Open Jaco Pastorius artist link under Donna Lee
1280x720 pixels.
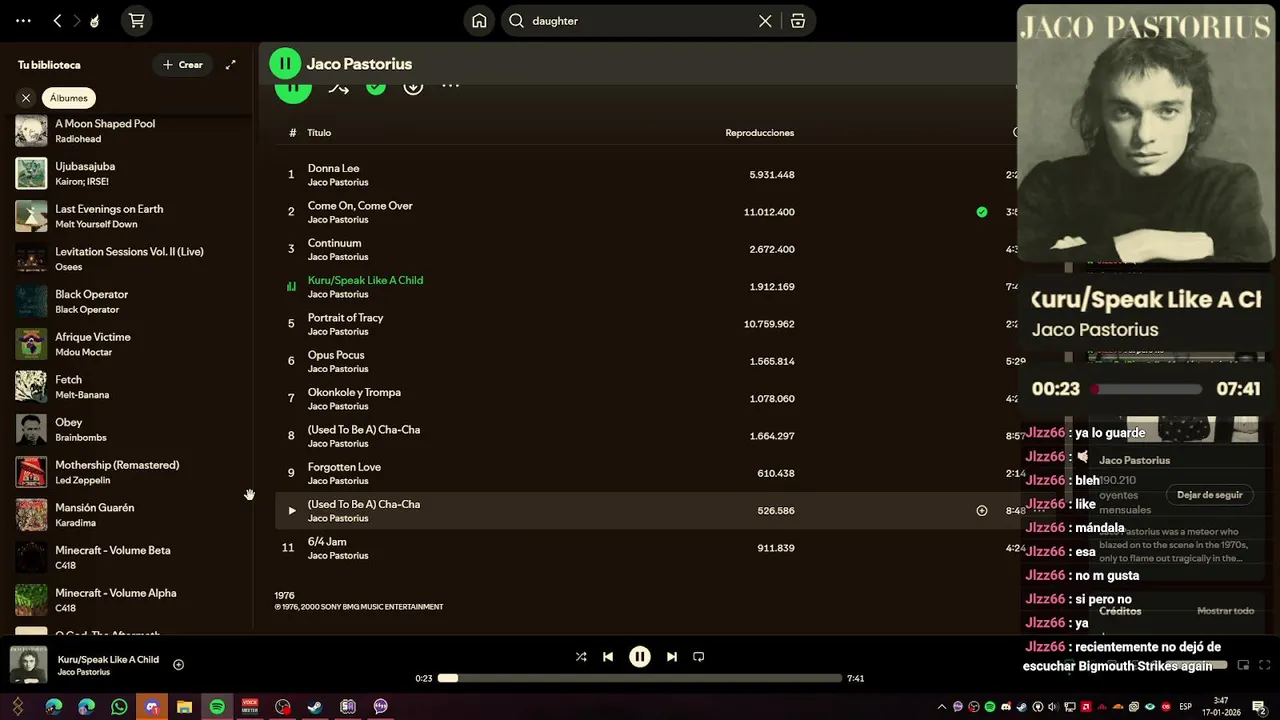(x=338, y=183)
